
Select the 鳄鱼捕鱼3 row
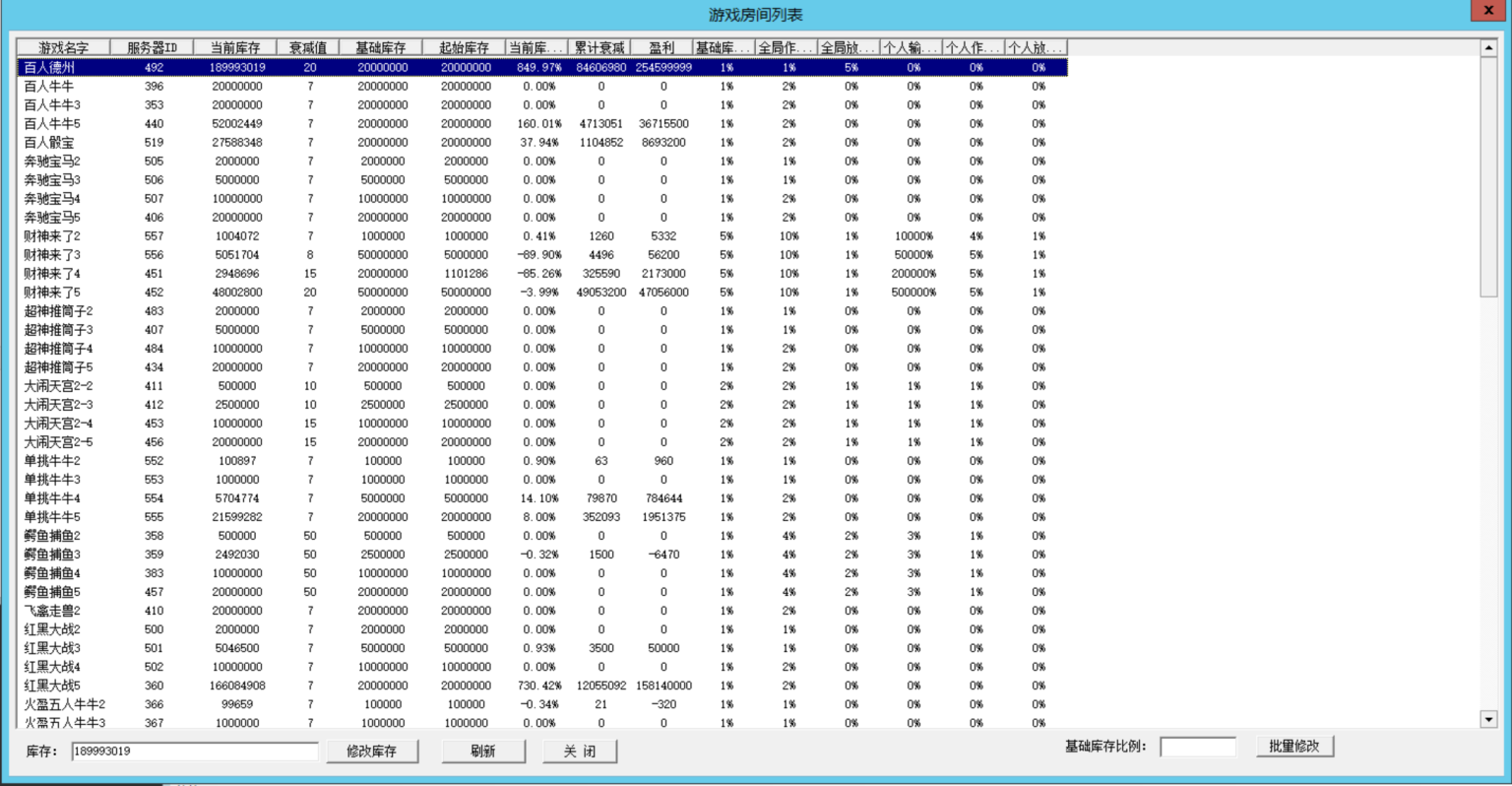[x=52, y=555]
